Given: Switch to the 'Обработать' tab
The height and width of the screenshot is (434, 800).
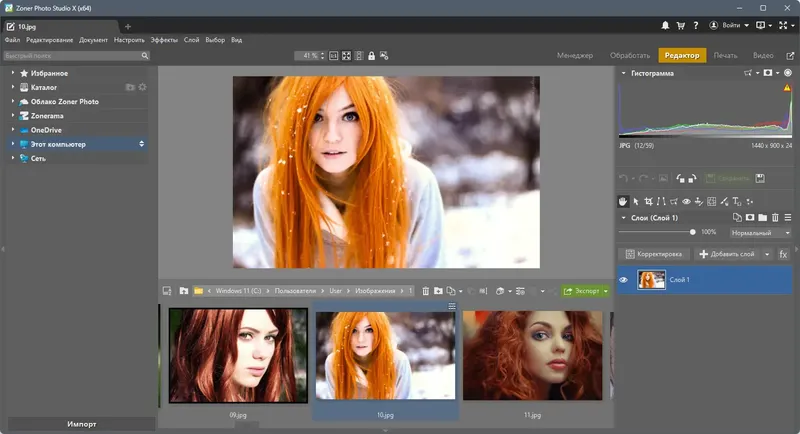Looking at the screenshot, I should pyautogui.click(x=629, y=55).
